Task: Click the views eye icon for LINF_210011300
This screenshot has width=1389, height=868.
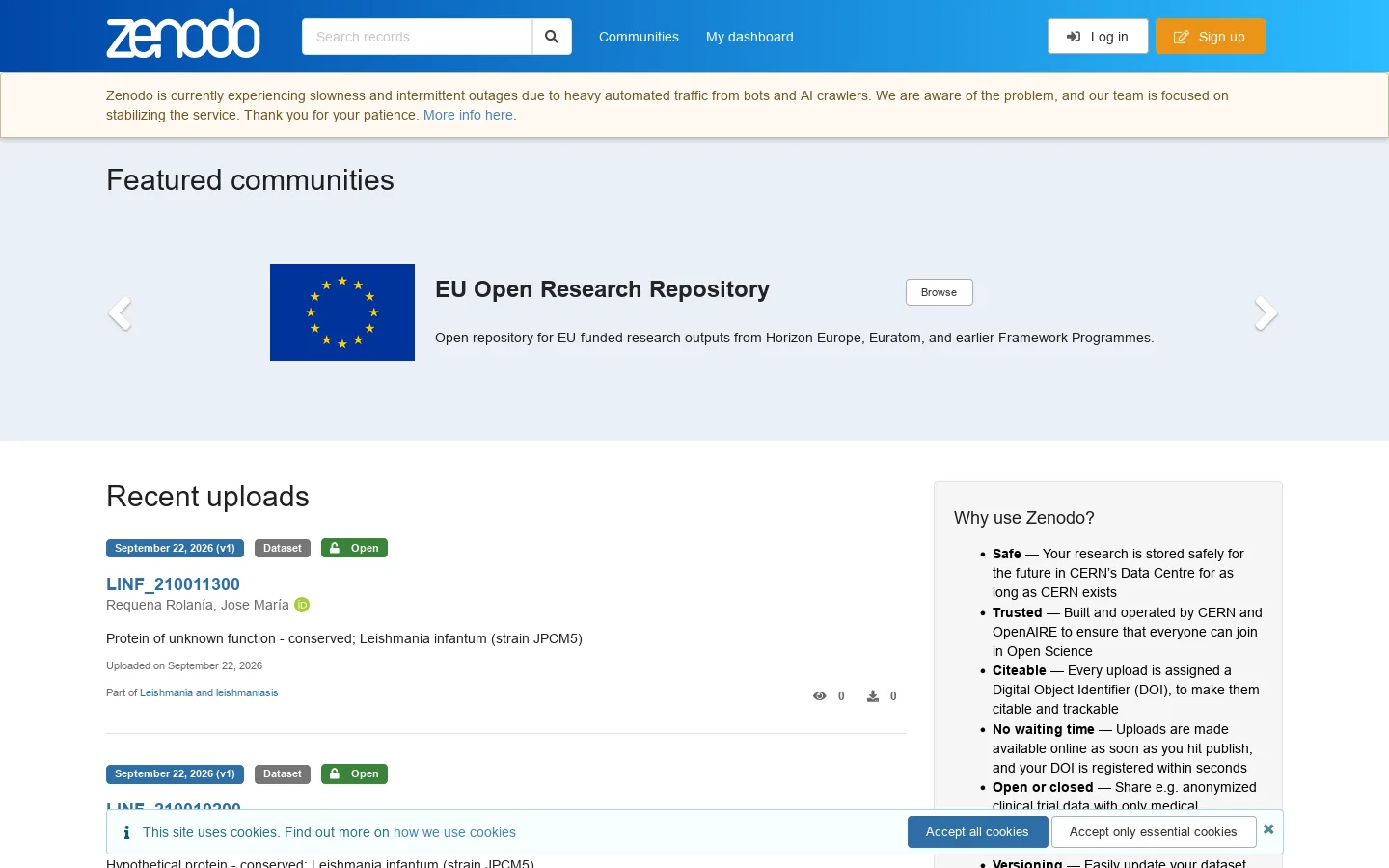Action: tap(820, 695)
